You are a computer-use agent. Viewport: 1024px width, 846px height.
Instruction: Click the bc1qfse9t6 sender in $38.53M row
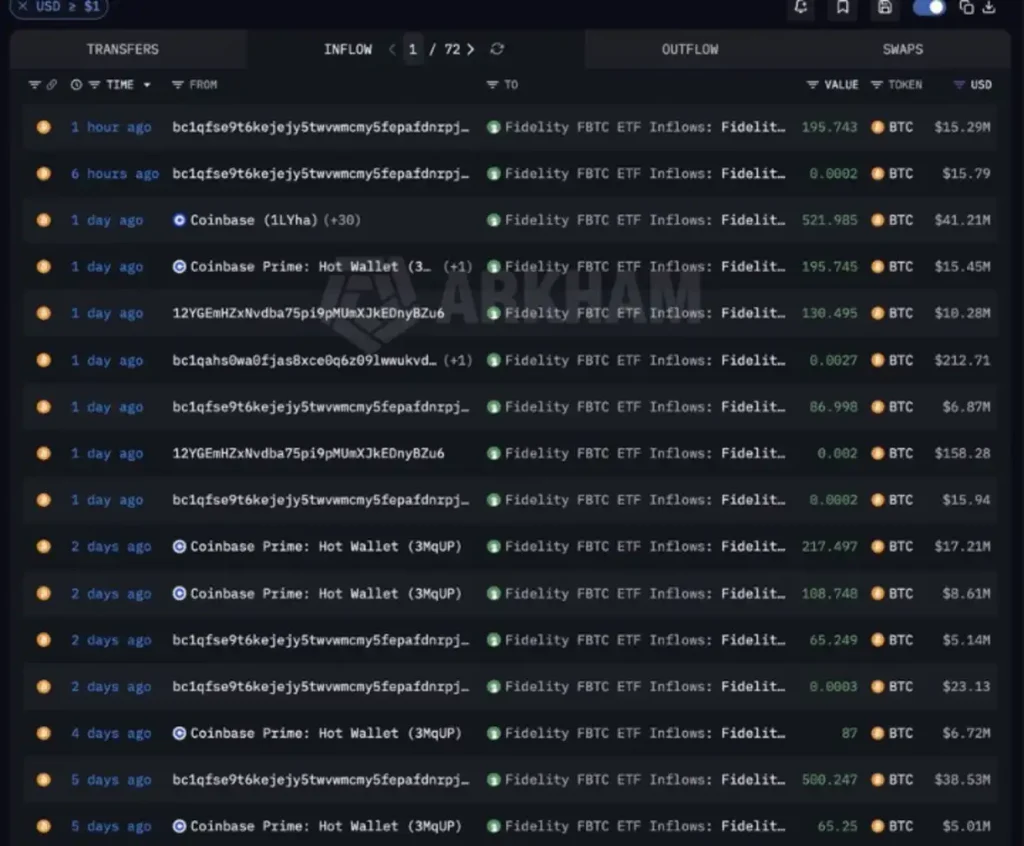(321, 780)
